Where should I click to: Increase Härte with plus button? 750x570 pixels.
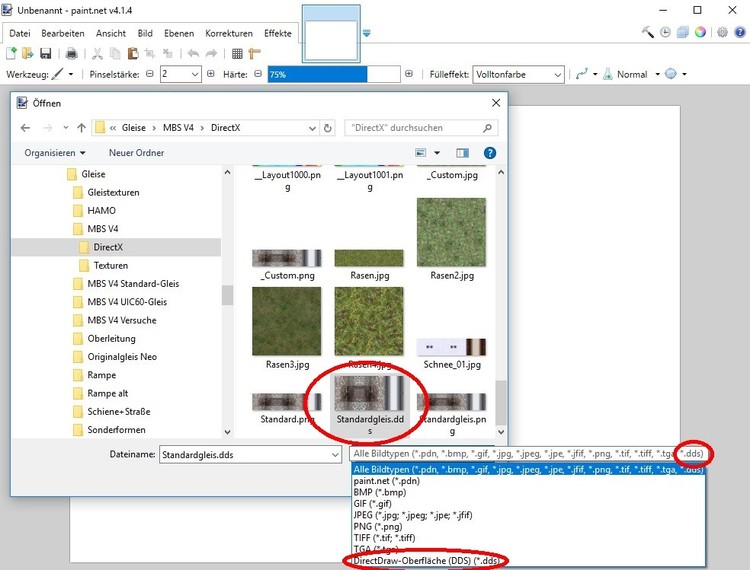pos(409,74)
